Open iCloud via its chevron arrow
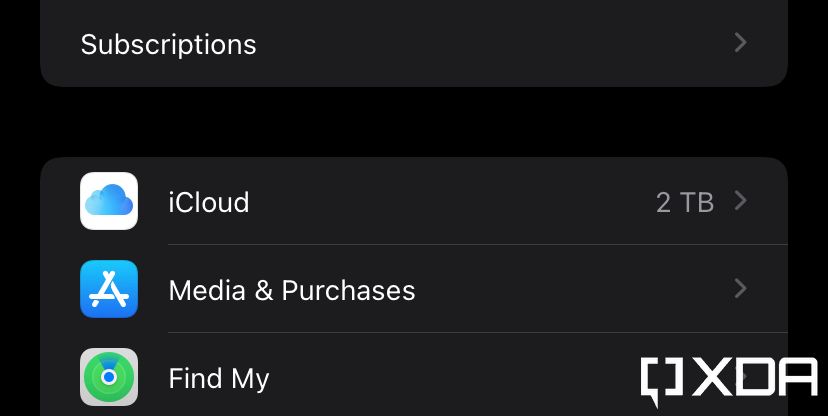 (740, 201)
